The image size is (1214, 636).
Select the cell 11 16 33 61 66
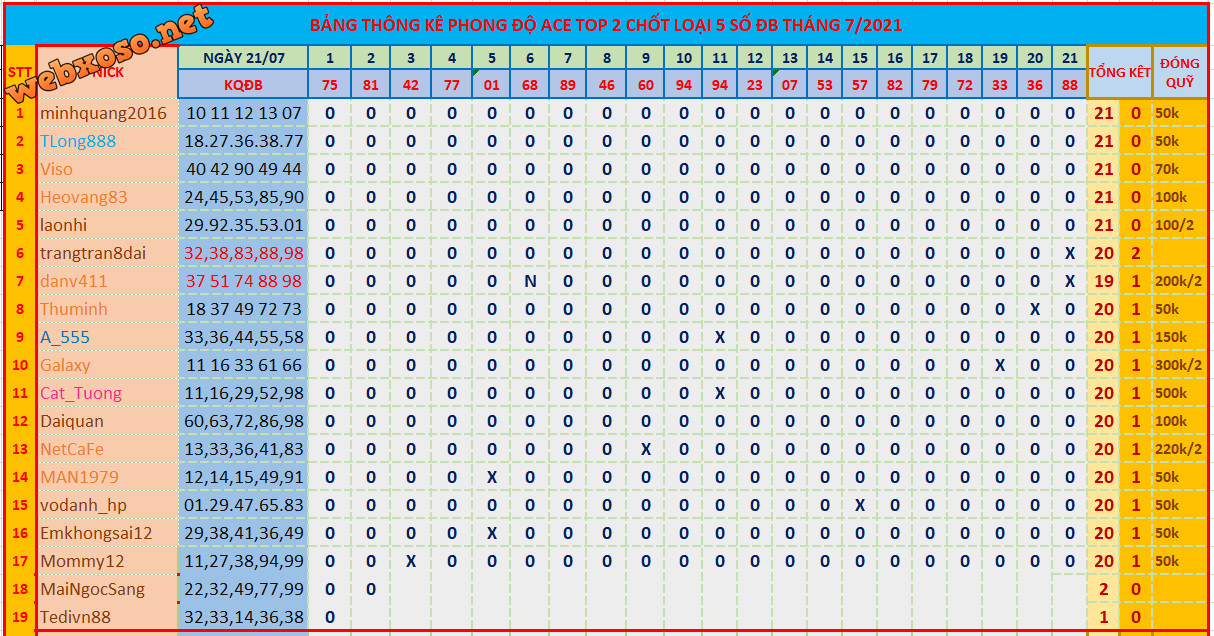pyautogui.click(x=243, y=365)
